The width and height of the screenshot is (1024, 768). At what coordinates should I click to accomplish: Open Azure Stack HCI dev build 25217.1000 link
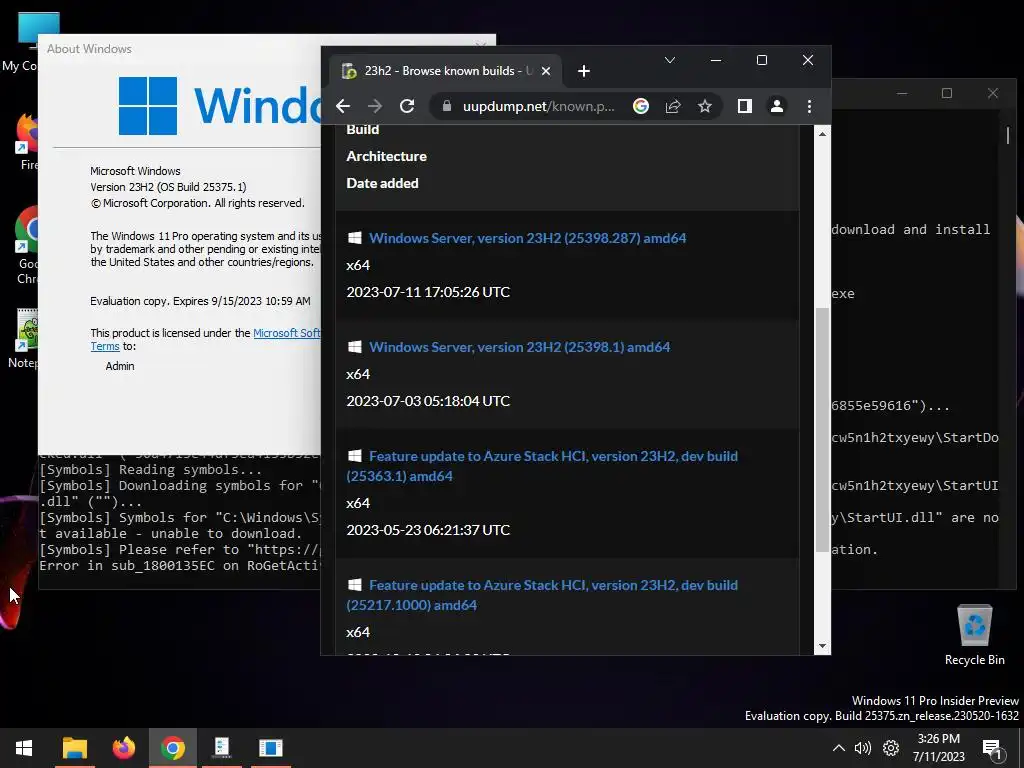542,594
